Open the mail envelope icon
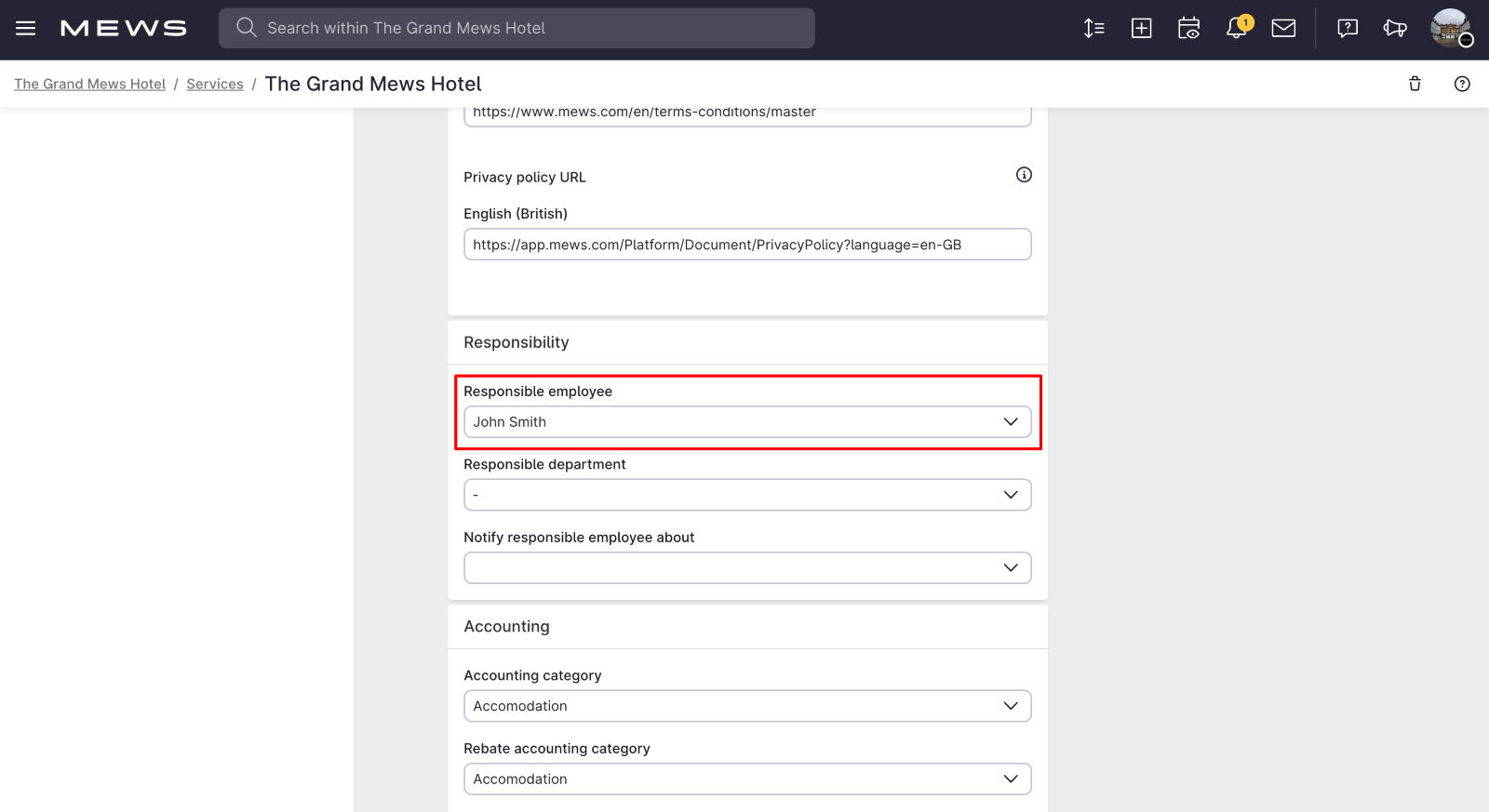 [x=1283, y=28]
